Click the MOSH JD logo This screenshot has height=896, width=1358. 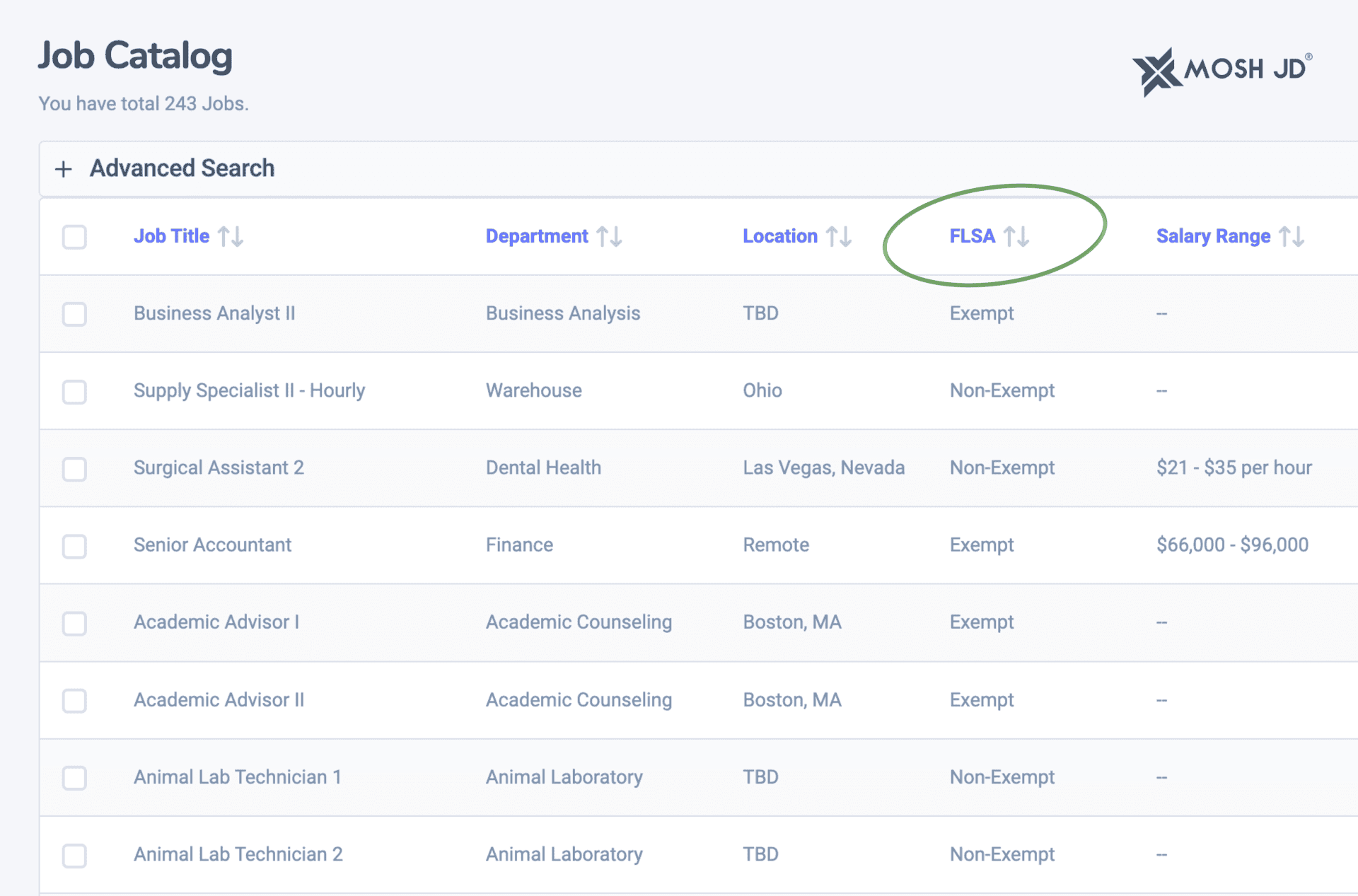click(x=1221, y=70)
